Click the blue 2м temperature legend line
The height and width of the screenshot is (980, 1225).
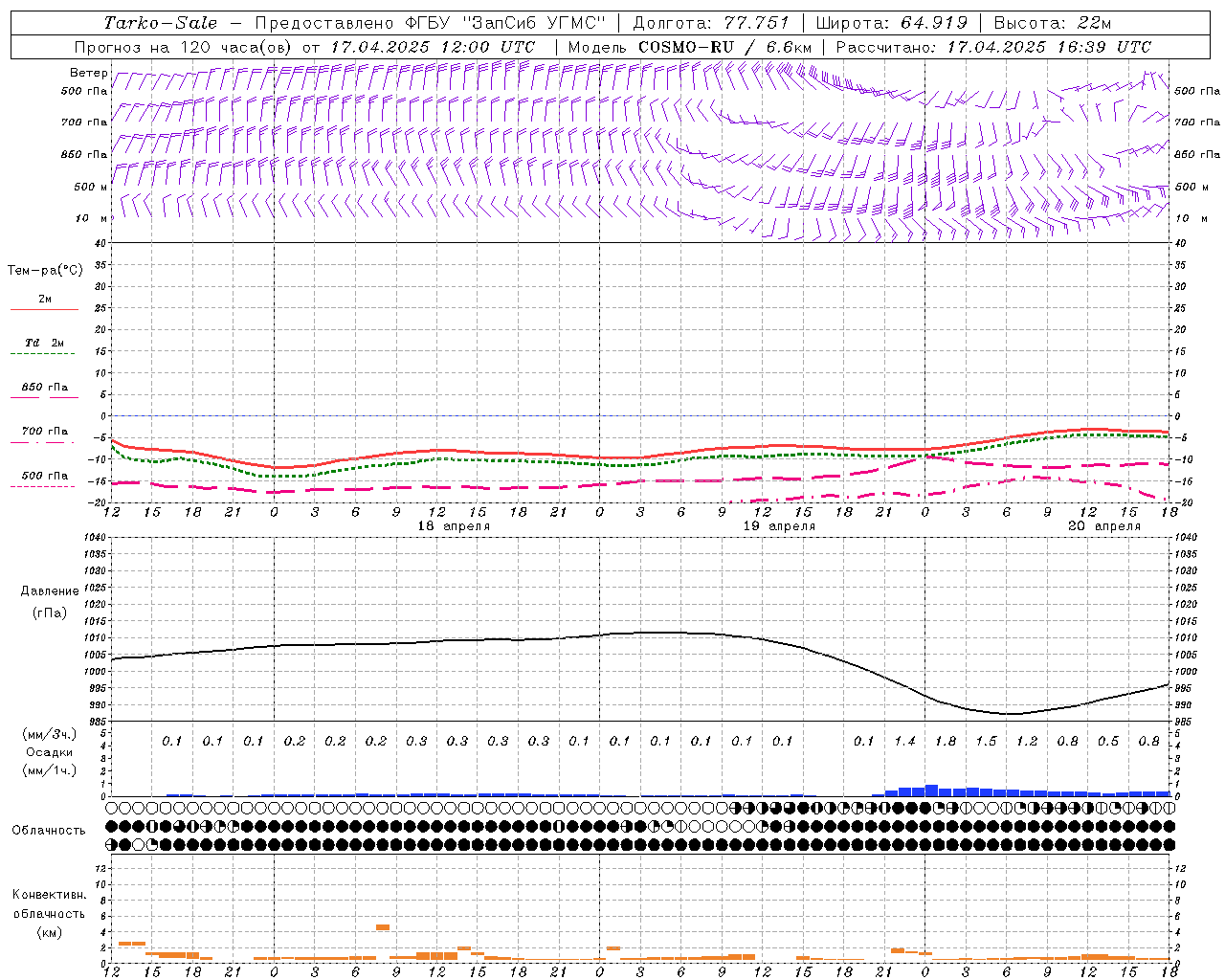(44, 309)
